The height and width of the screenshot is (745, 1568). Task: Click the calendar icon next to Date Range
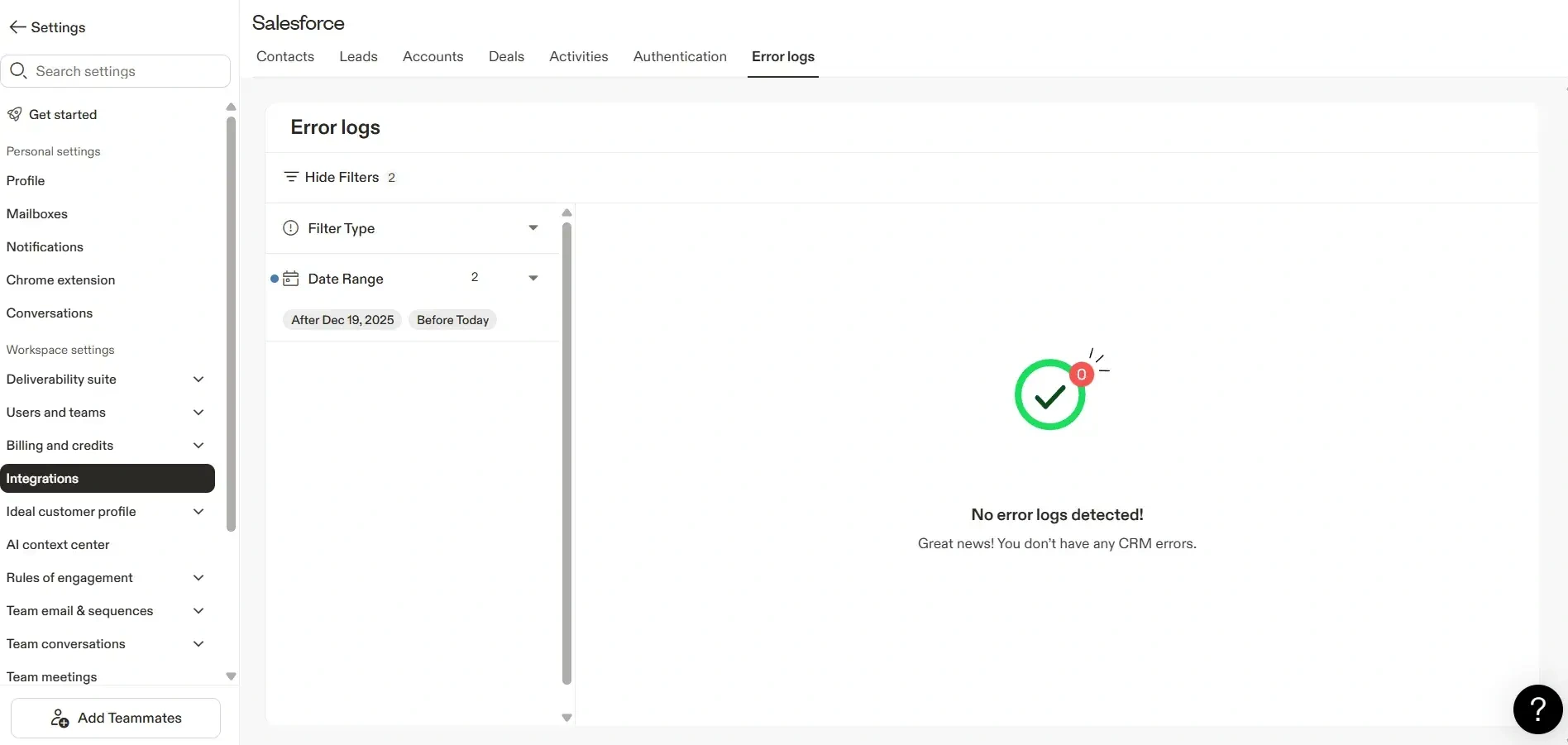pos(291,279)
